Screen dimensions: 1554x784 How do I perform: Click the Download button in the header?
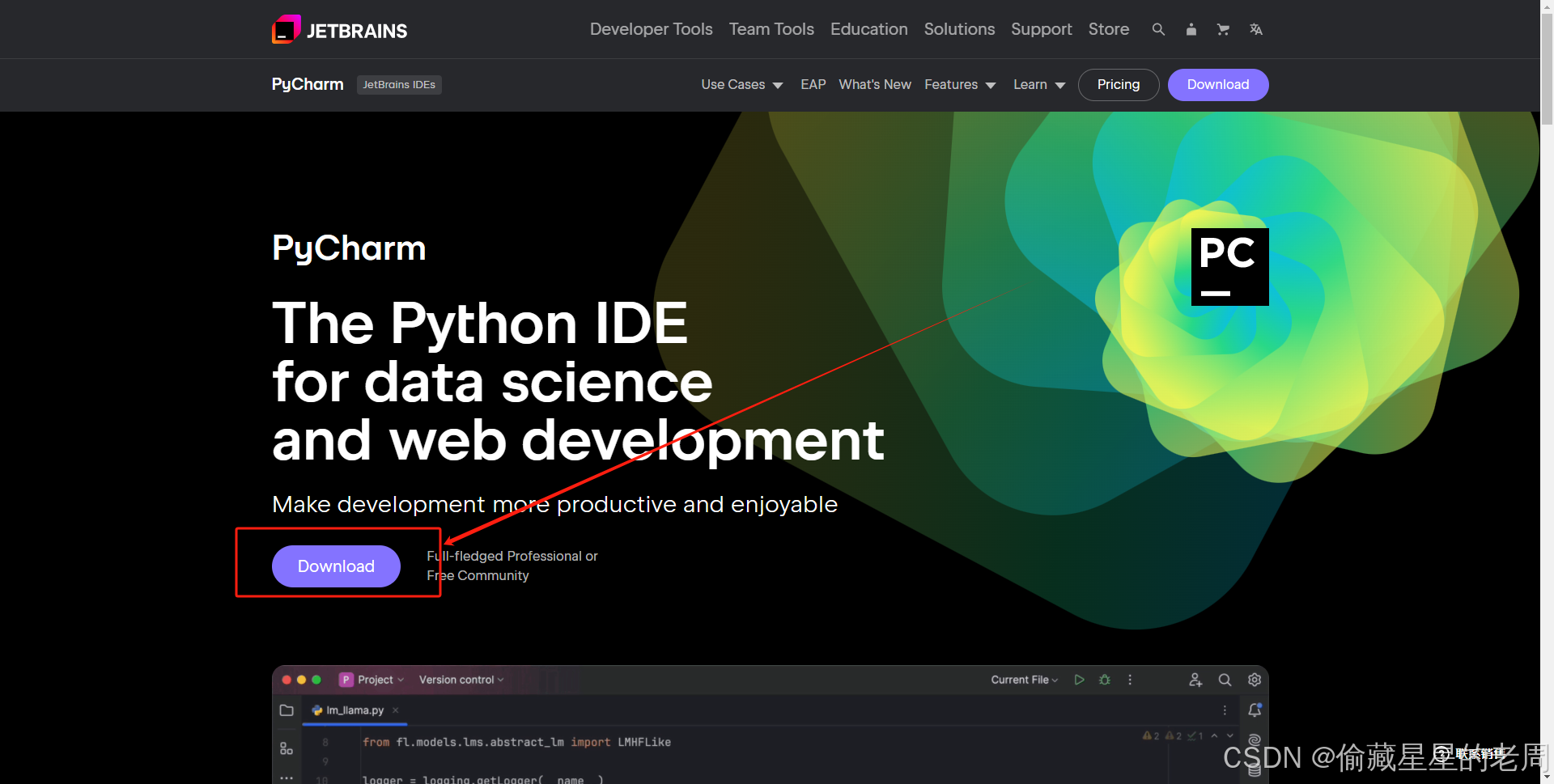click(1218, 85)
